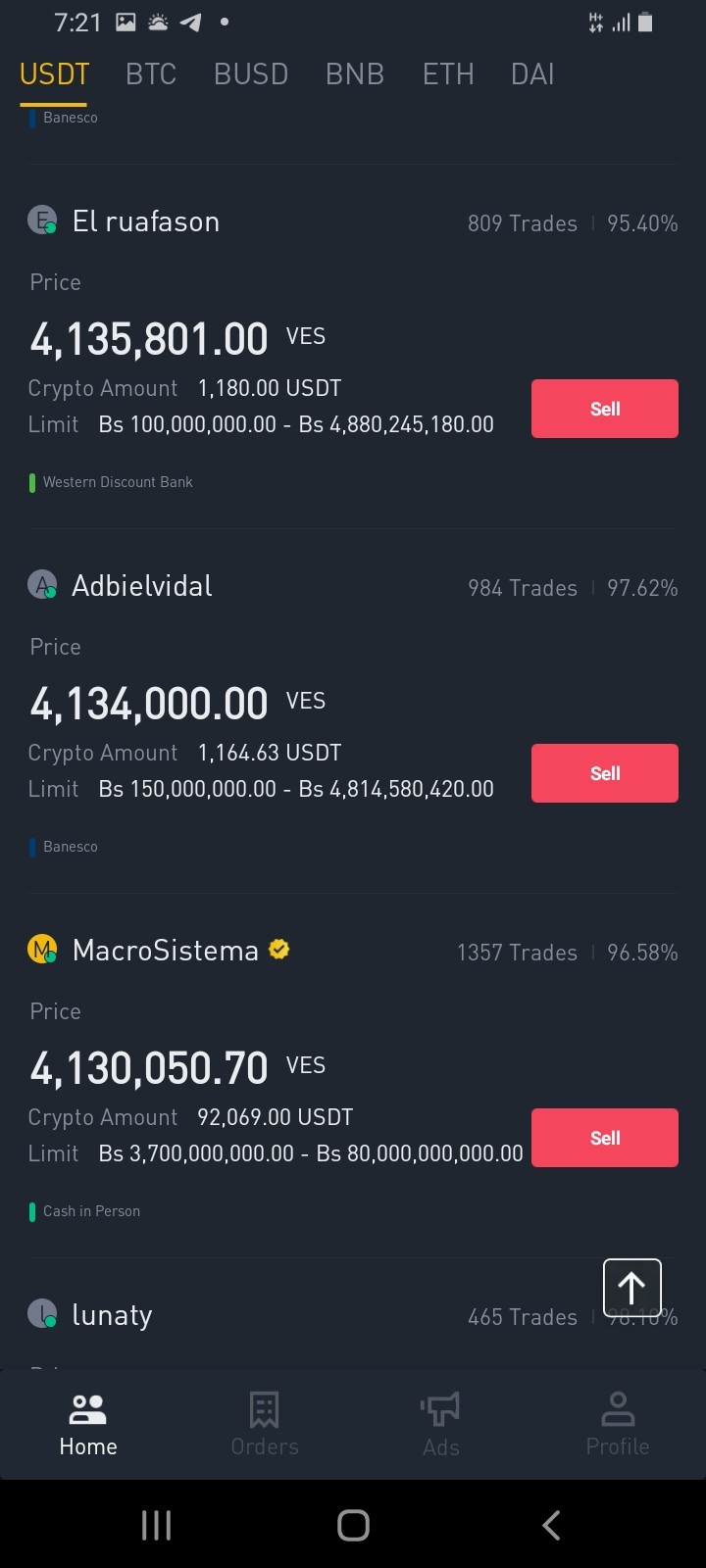The width and height of the screenshot is (706, 1568).
Task: Open the Ads megaphone icon
Action: pyautogui.click(x=440, y=1409)
